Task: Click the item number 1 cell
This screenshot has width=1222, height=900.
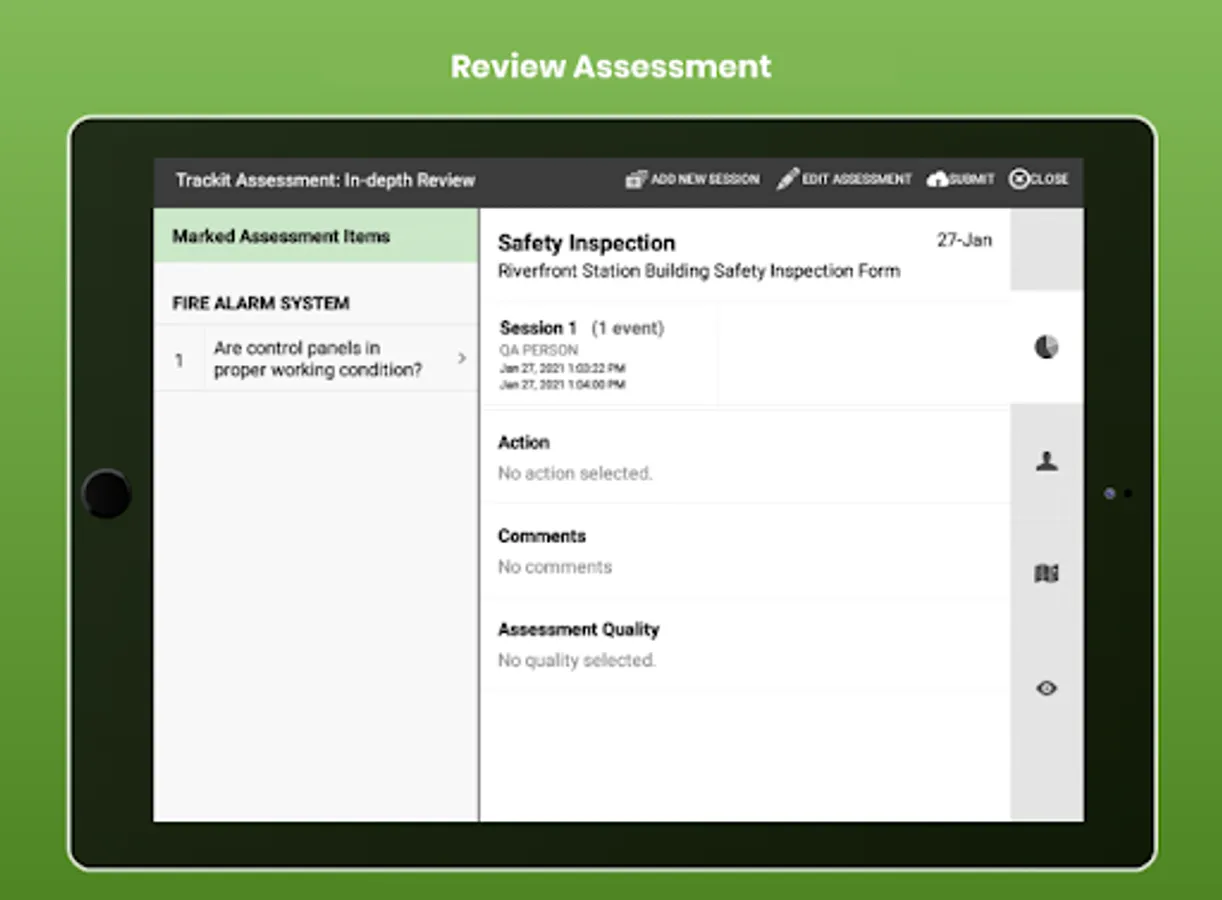Action: pos(179,359)
